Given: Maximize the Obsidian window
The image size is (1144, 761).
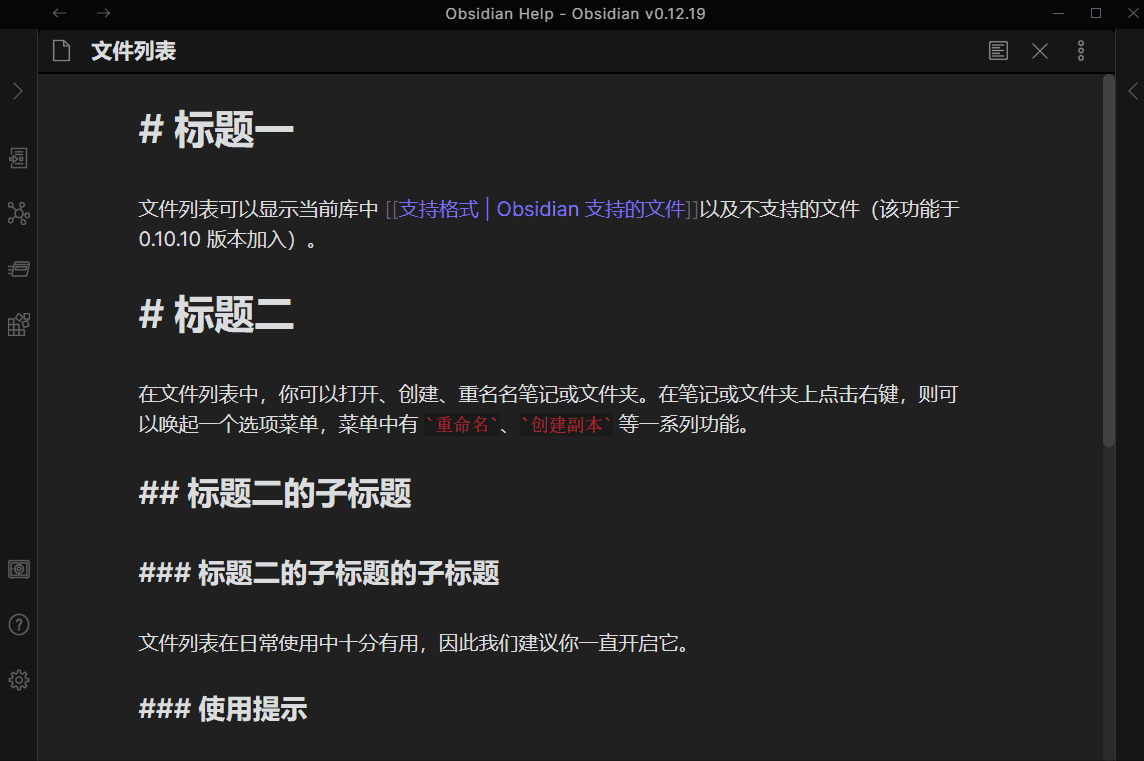Looking at the screenshot, I should 1096,13.
